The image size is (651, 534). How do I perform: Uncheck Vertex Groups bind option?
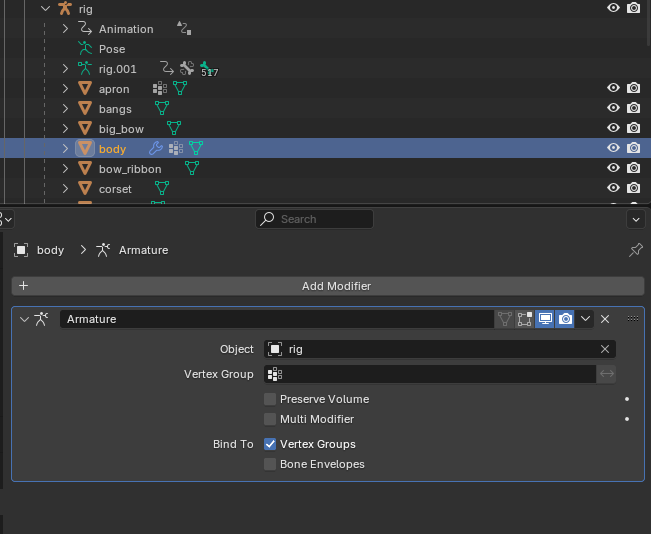pos(270,444)
